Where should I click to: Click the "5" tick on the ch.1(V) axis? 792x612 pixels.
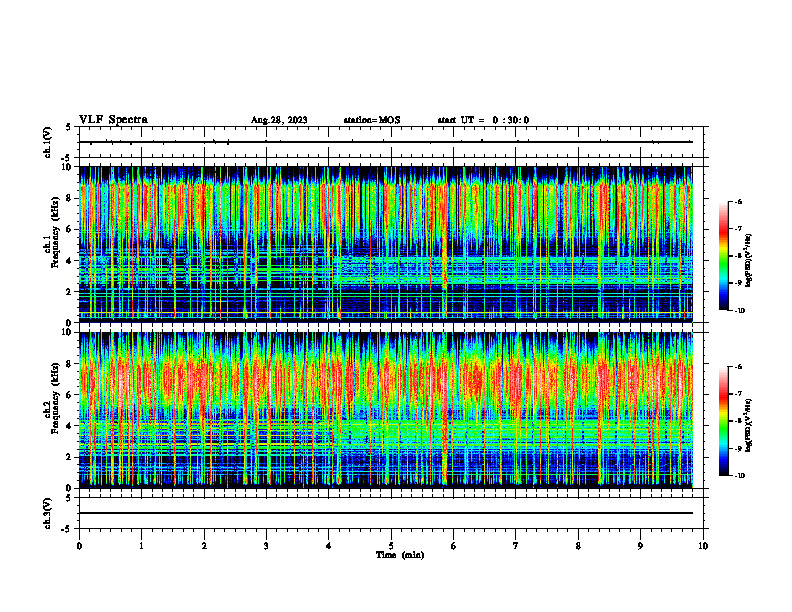[x=69, y=127]
